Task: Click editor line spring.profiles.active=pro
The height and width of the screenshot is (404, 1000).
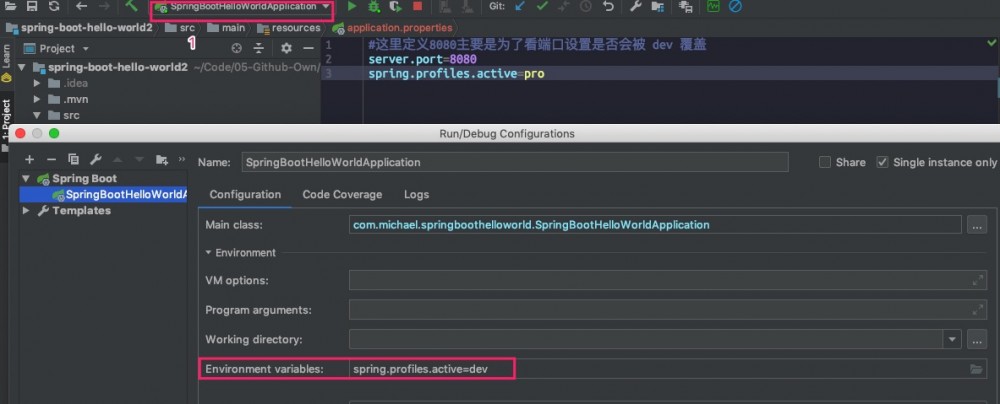Action: click(x=456, y=74)
